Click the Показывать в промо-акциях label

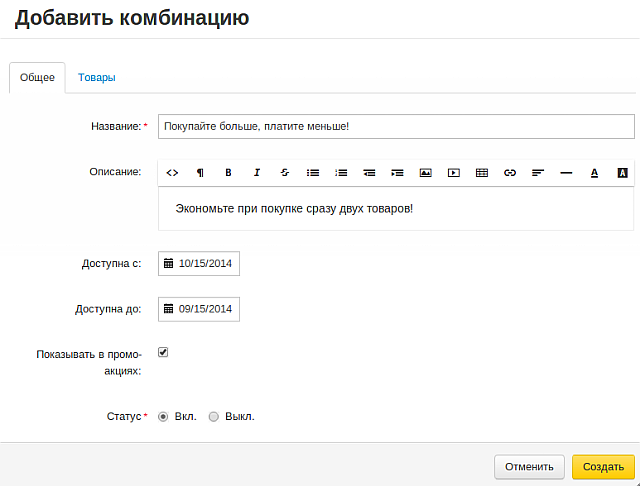pos(89,363)
